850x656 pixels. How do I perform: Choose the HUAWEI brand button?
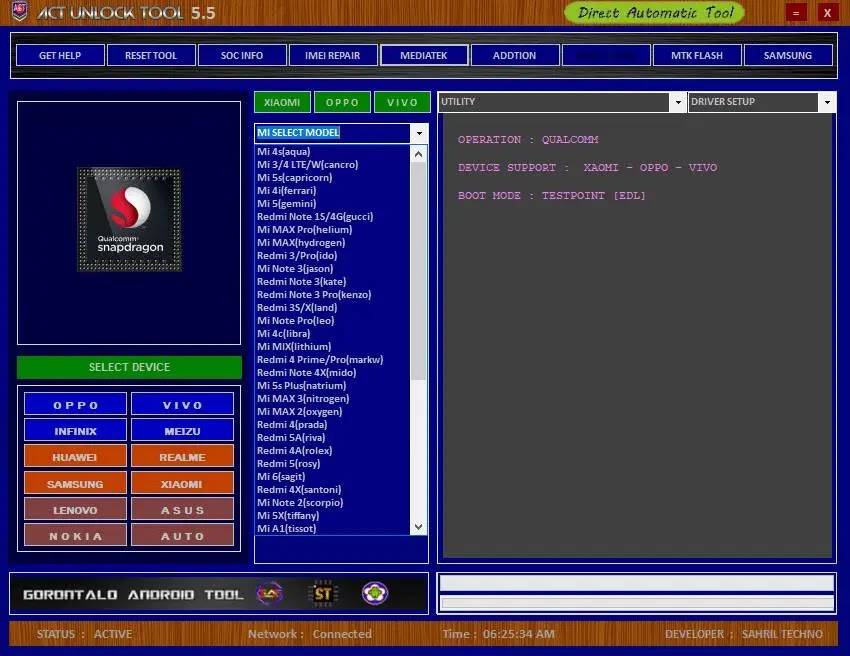[x=75, y=456]
